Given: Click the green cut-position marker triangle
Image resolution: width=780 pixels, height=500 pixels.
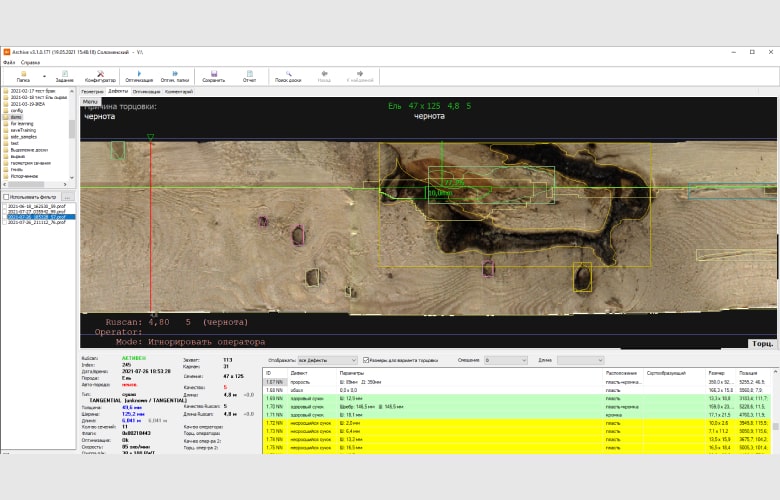Looking at the screenshot, I should 150,137.
